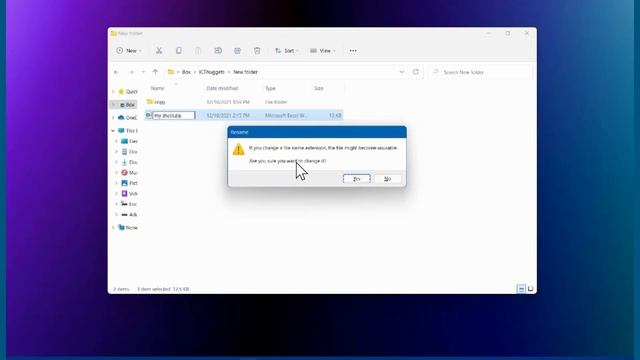Screen dimensions: 640x360
Task: Open the View dropdown
Action: click(322, 51)
